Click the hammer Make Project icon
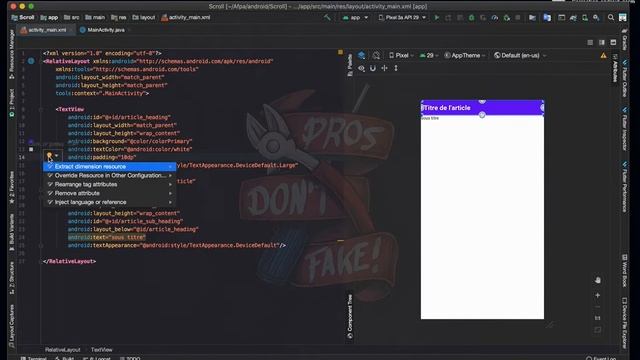This screenshot has height=360, width=640. pos(327,18)
